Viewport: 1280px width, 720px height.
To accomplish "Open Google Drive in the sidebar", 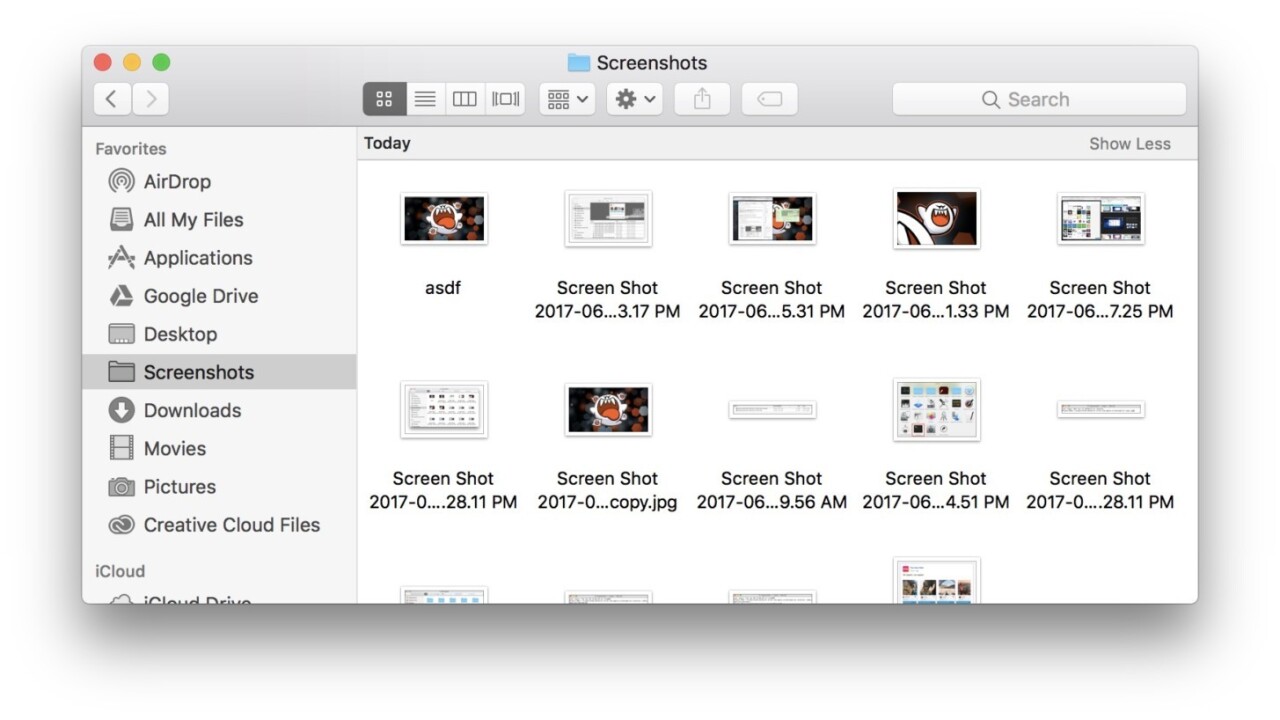I will click(x=200, y=296).
